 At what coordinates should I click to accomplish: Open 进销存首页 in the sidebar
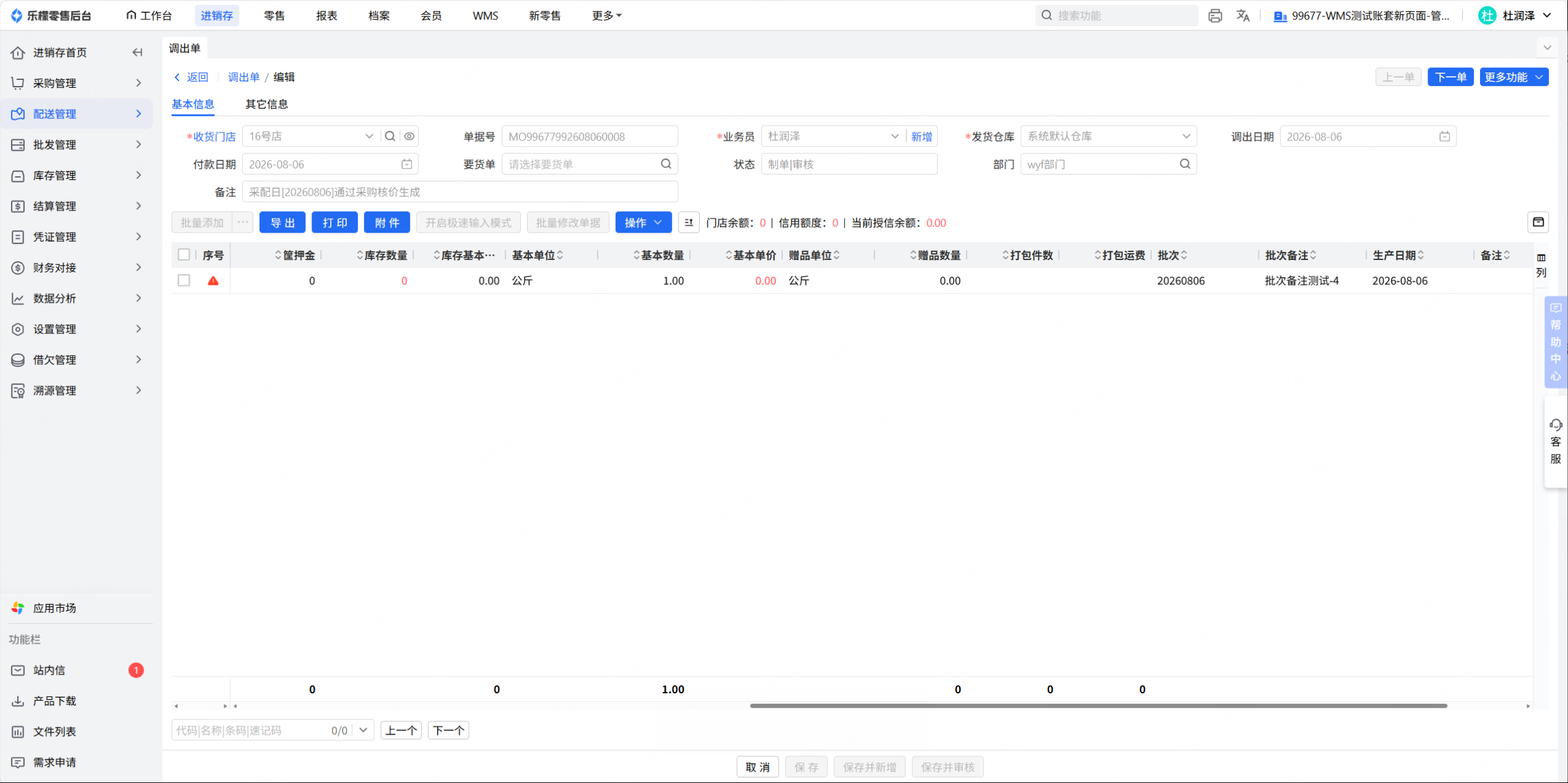(60, 53)
